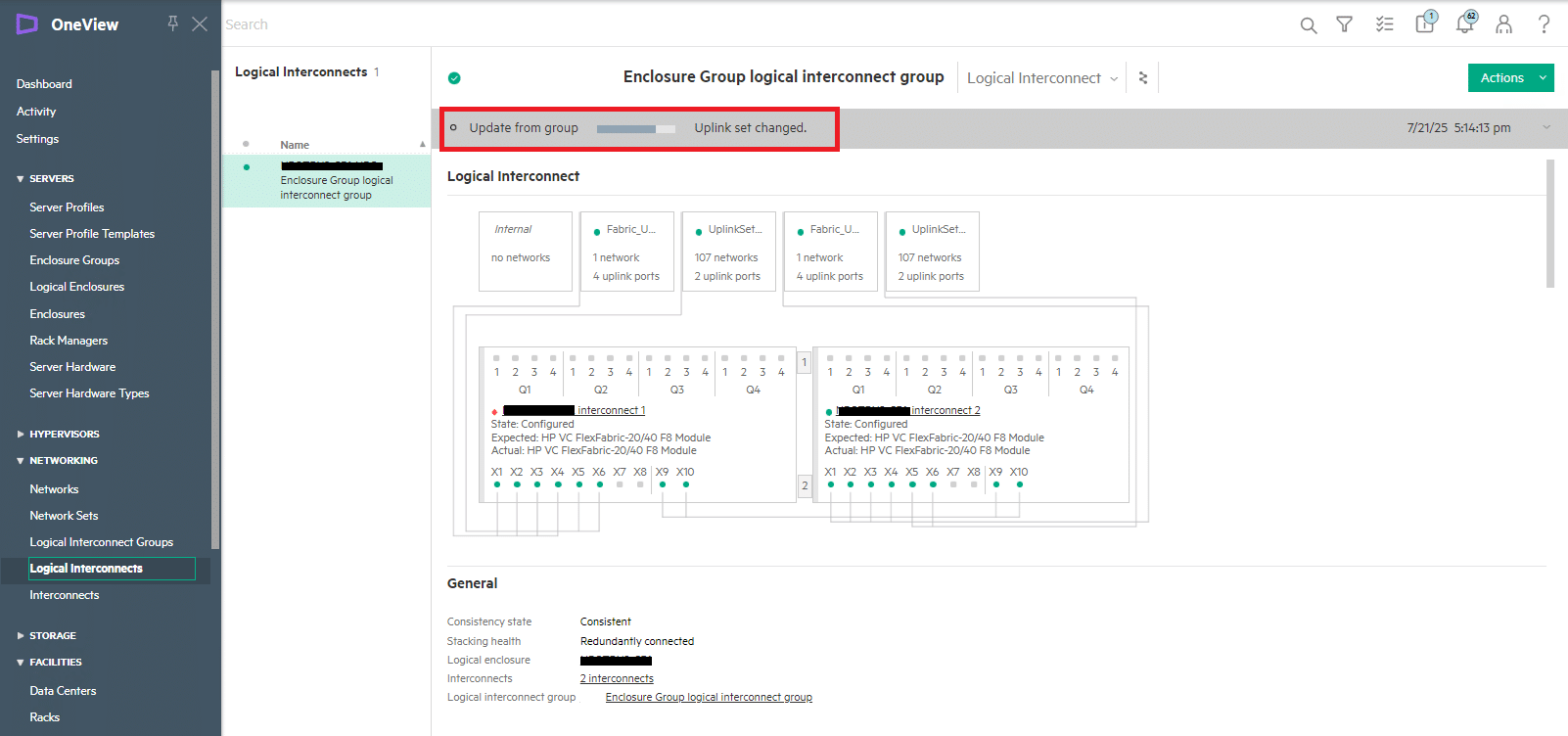This screenshot has width=1568, height=736.
Task: Go to Server Profiles
Action: [x=67, y=207]
